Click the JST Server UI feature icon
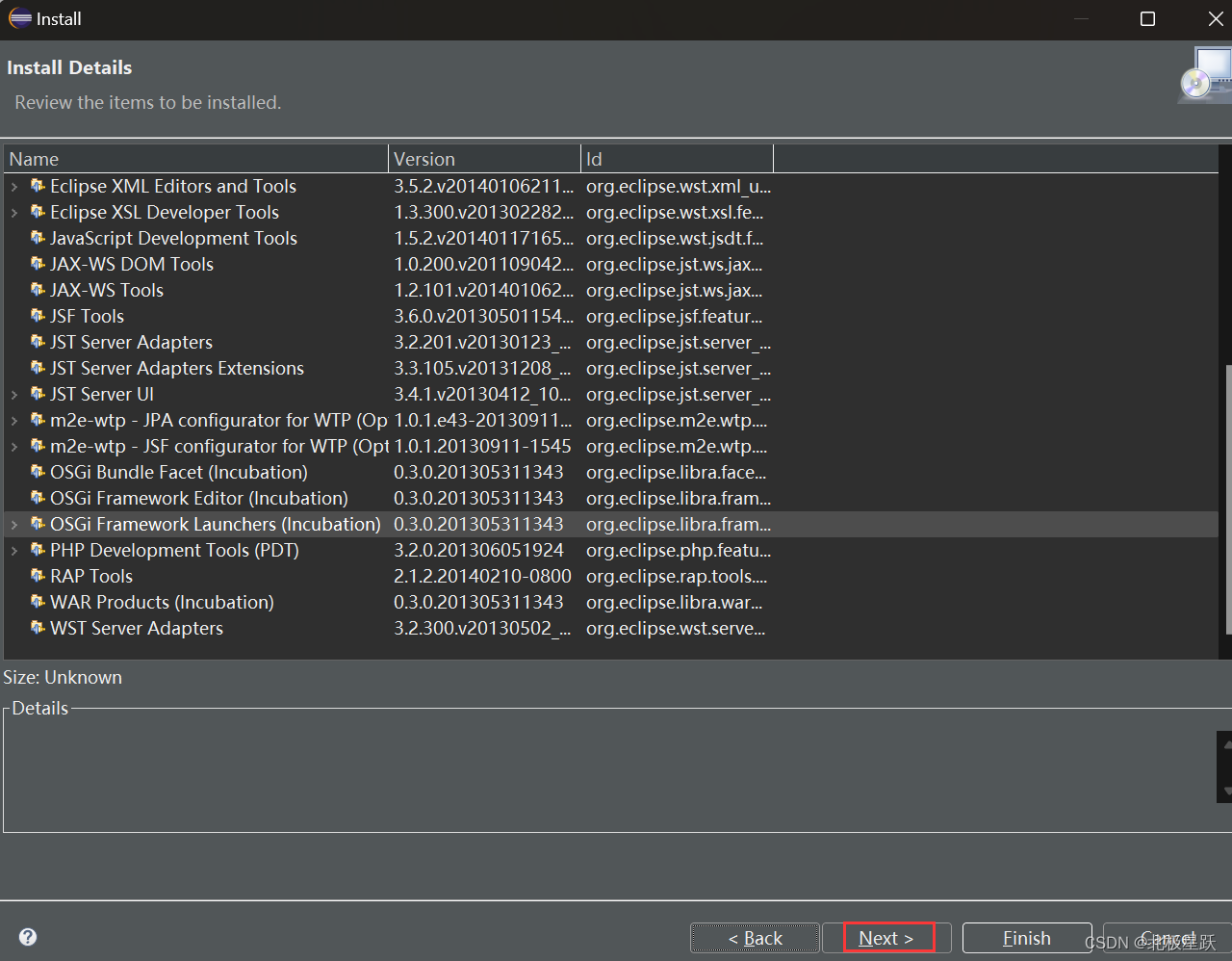Viewport: 1232px width, 961px height. tap(38, 393)
